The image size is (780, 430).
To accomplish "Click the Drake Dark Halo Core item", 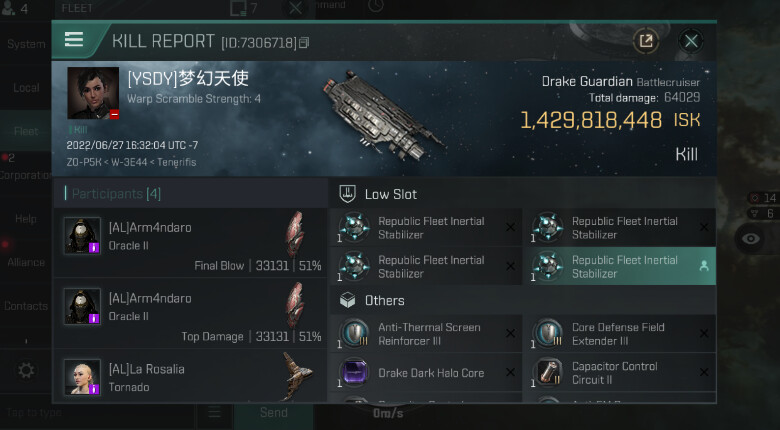I will (425, 373).
